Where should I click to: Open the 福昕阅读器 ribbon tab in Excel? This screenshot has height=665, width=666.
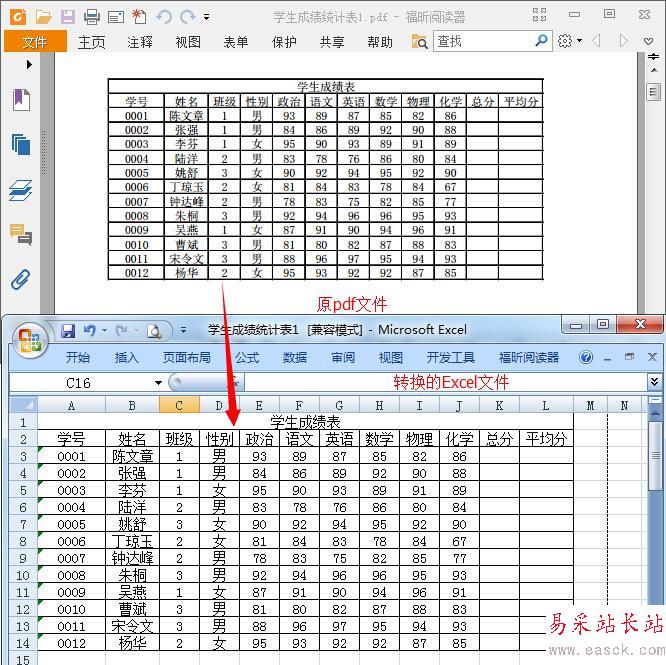pyautogui.click(x=529, y=358)
